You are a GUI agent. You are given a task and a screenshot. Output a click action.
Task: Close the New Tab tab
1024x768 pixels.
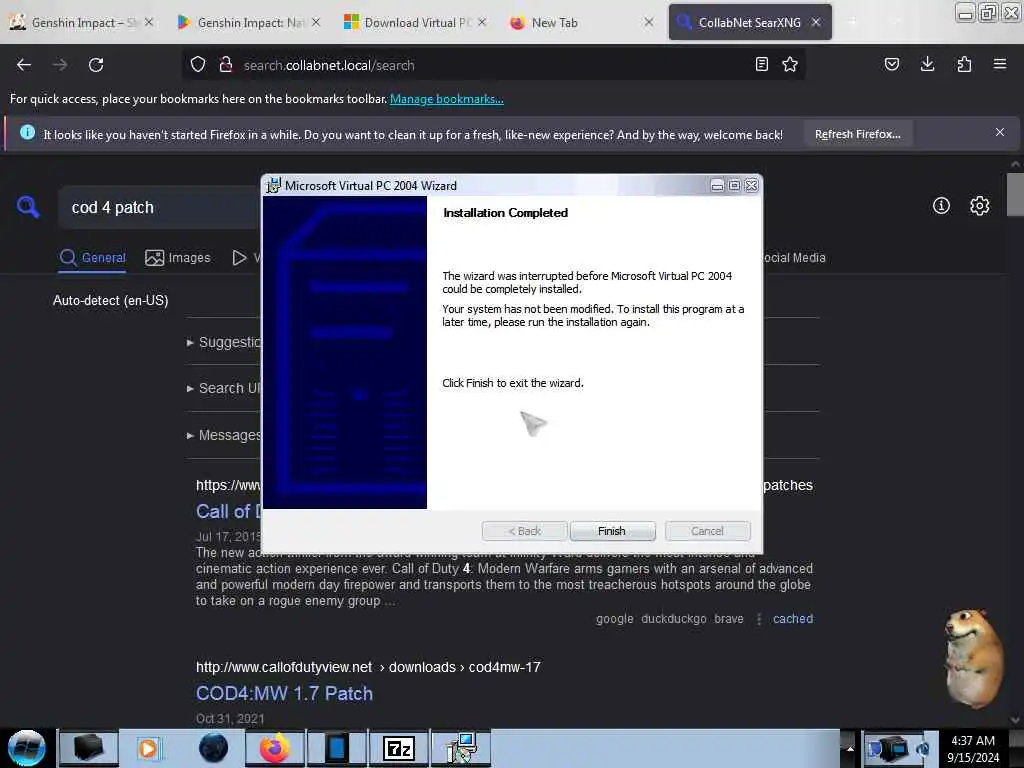tap(648, 22)
